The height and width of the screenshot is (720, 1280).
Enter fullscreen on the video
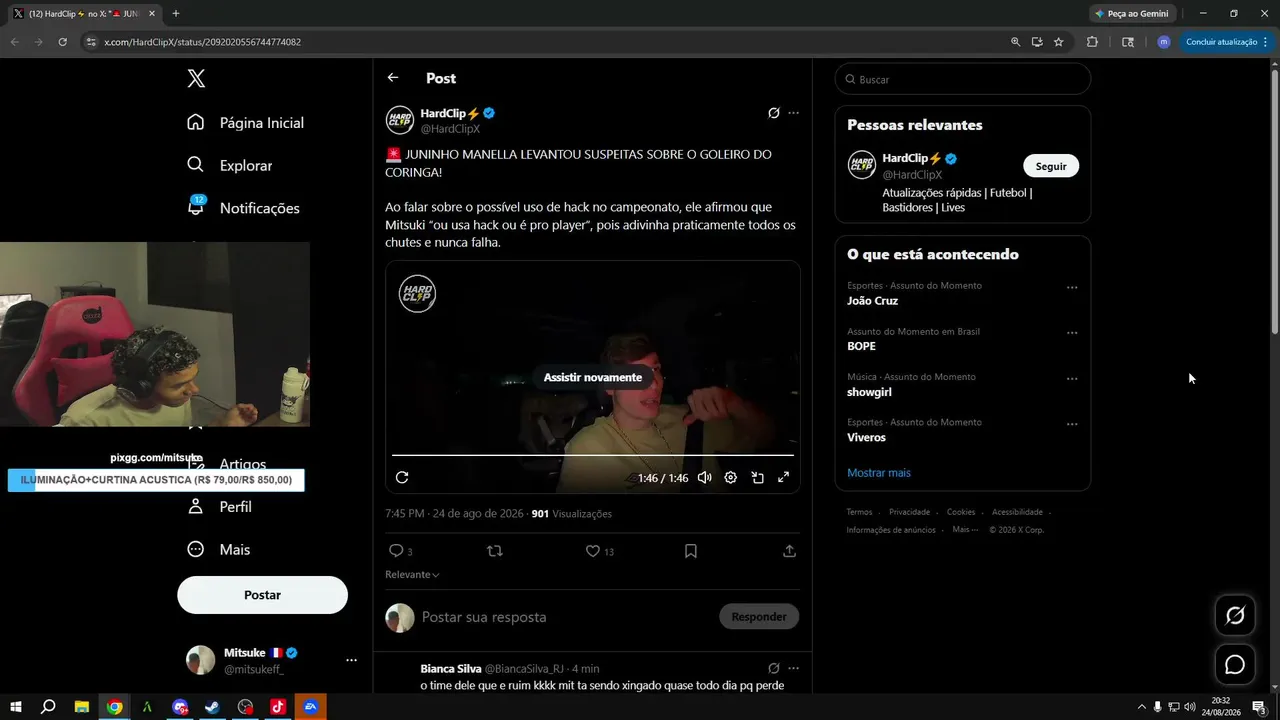[x=783, y=477]
